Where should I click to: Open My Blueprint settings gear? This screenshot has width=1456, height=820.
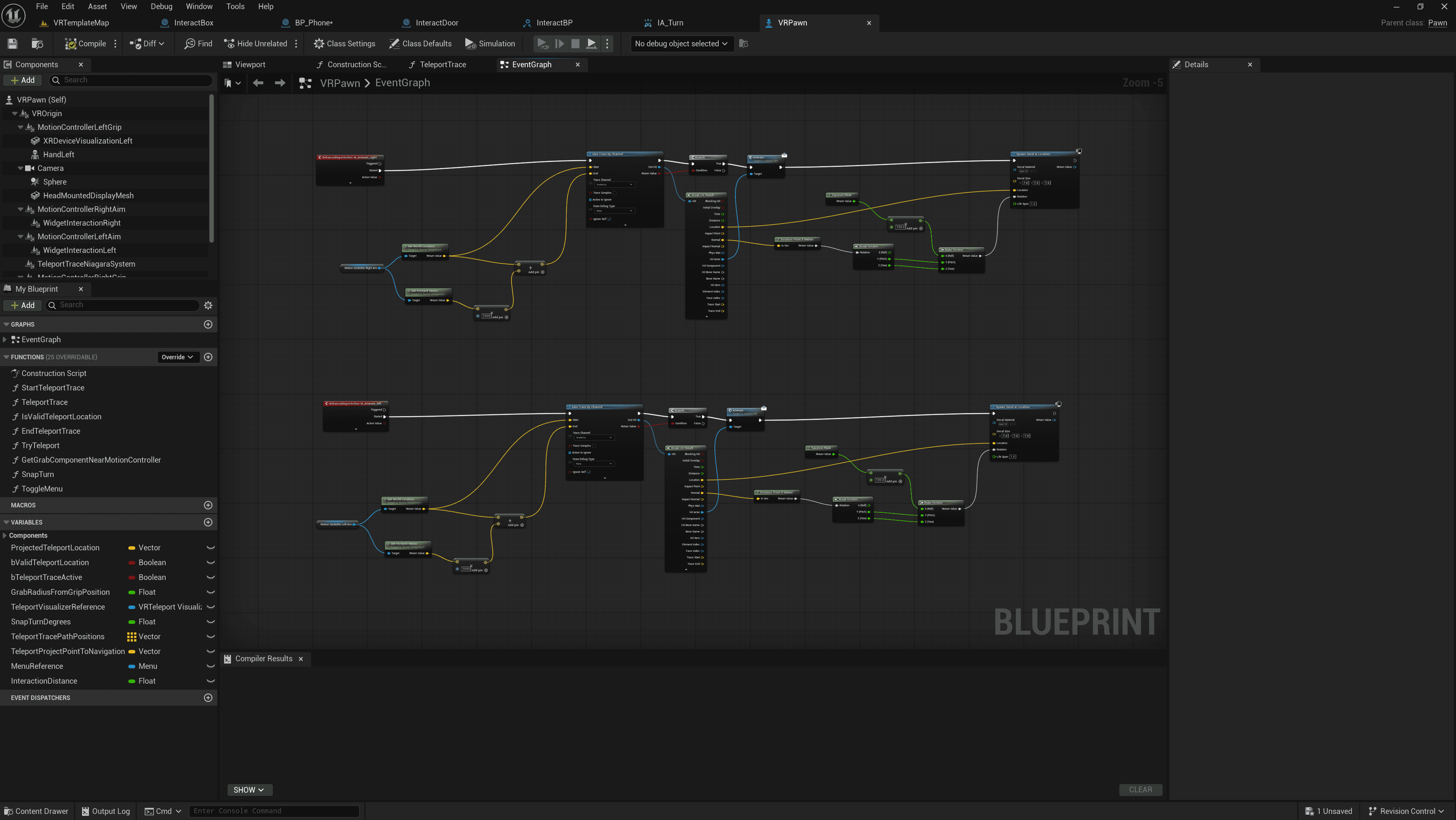(x=208, y=305)
